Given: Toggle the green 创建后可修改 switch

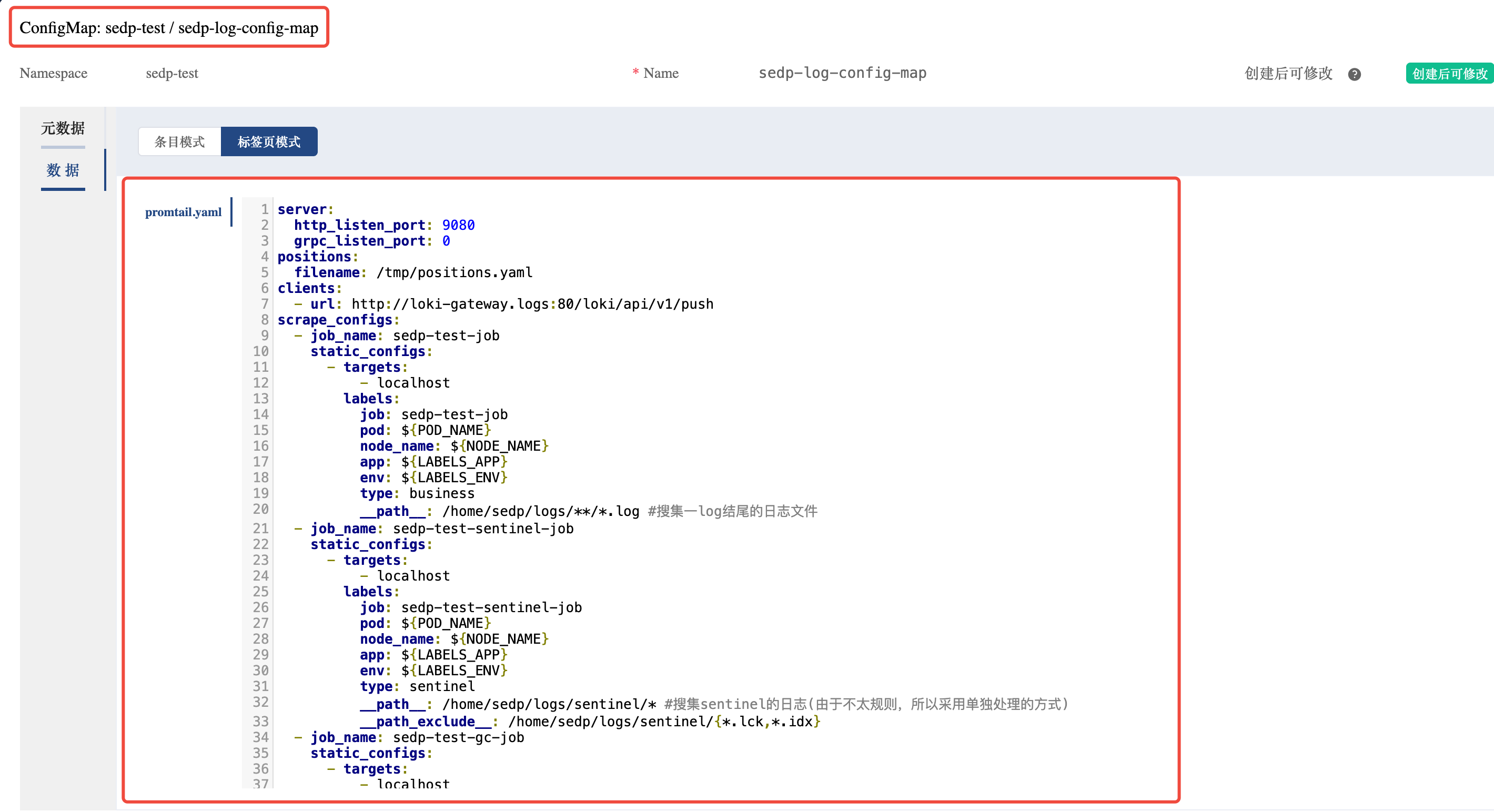Looking at the screenshot, I should (x=1449, y=74).
